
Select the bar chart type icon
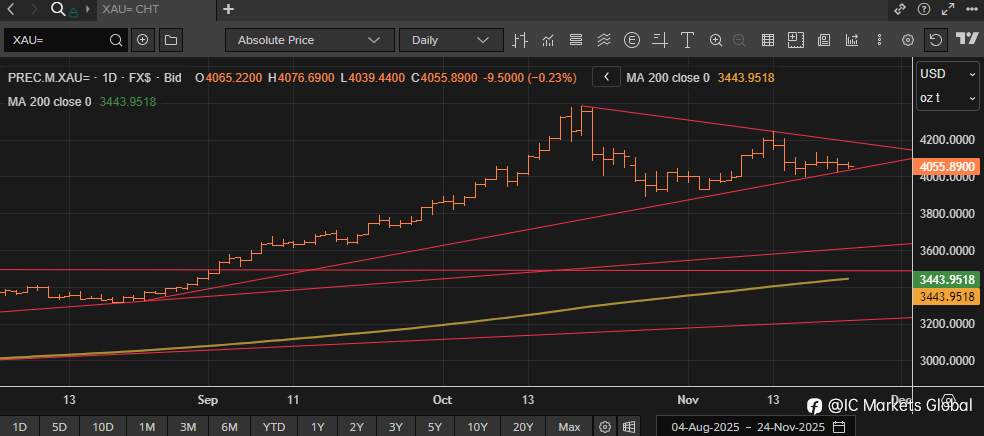coord(519,40)
